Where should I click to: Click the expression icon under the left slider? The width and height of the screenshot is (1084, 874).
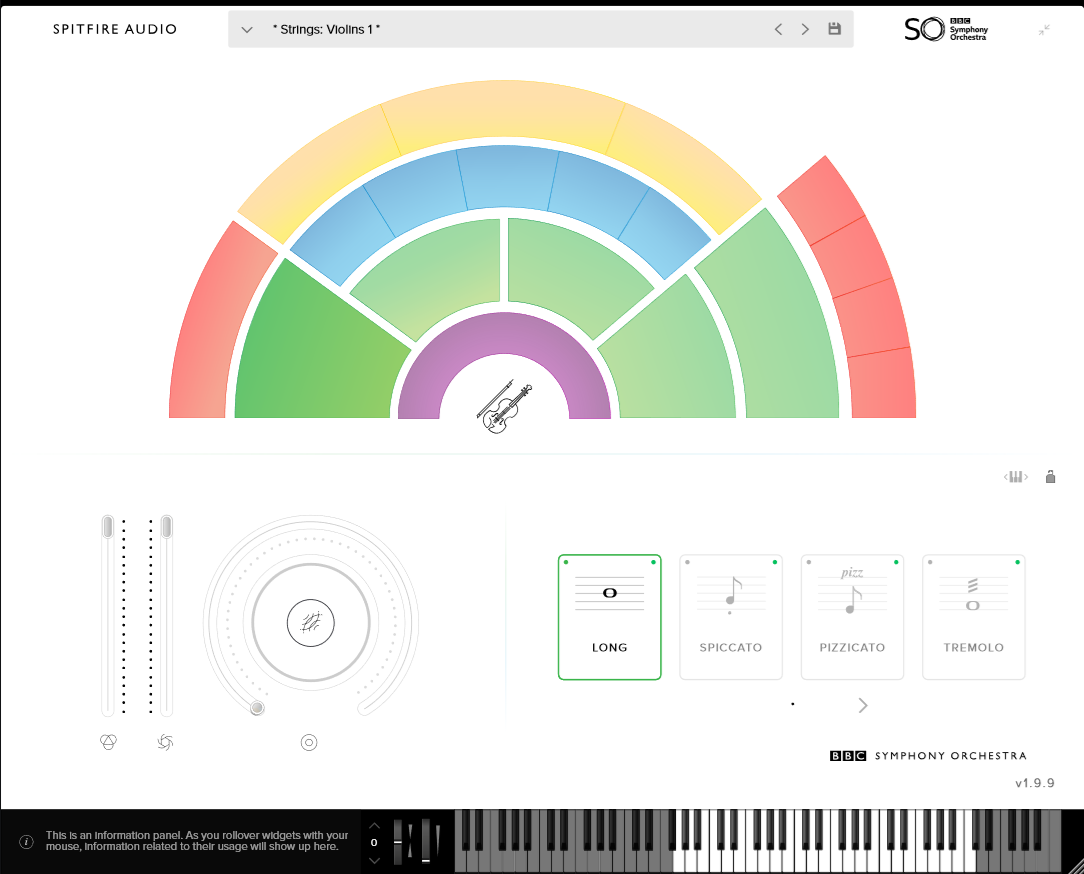point(109,742)
